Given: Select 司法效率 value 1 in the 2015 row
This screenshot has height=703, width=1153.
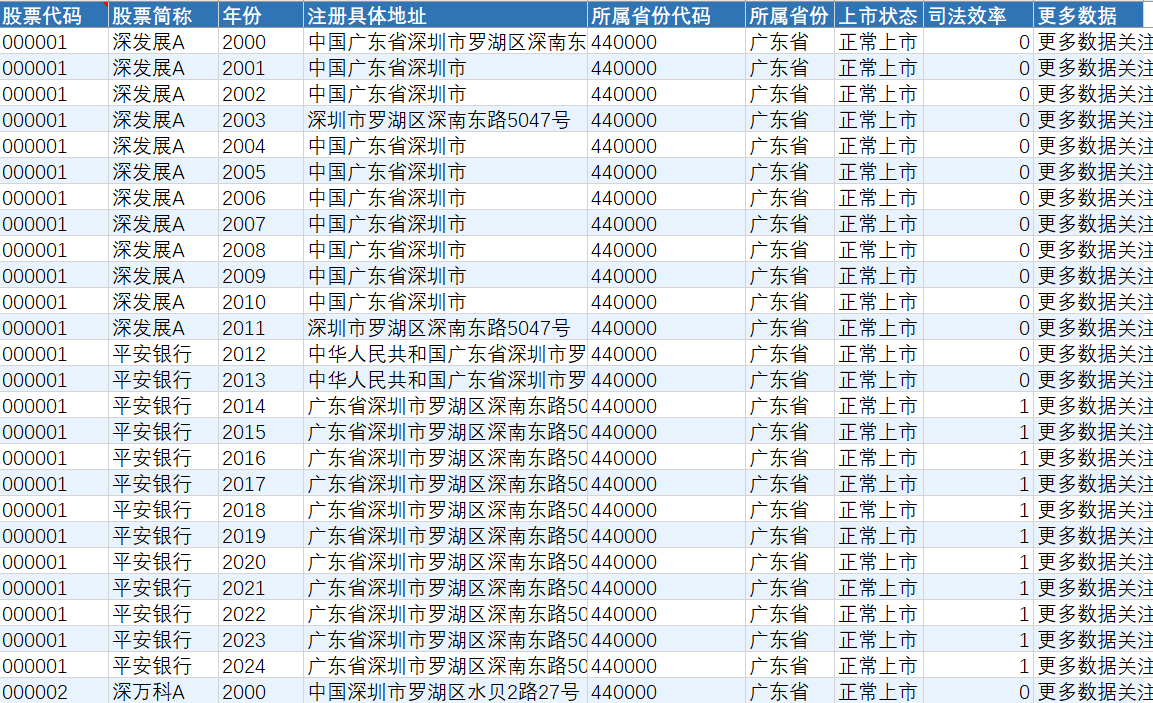Looking at the screenshot, I should pyautogui.click(x=978, y=432).
